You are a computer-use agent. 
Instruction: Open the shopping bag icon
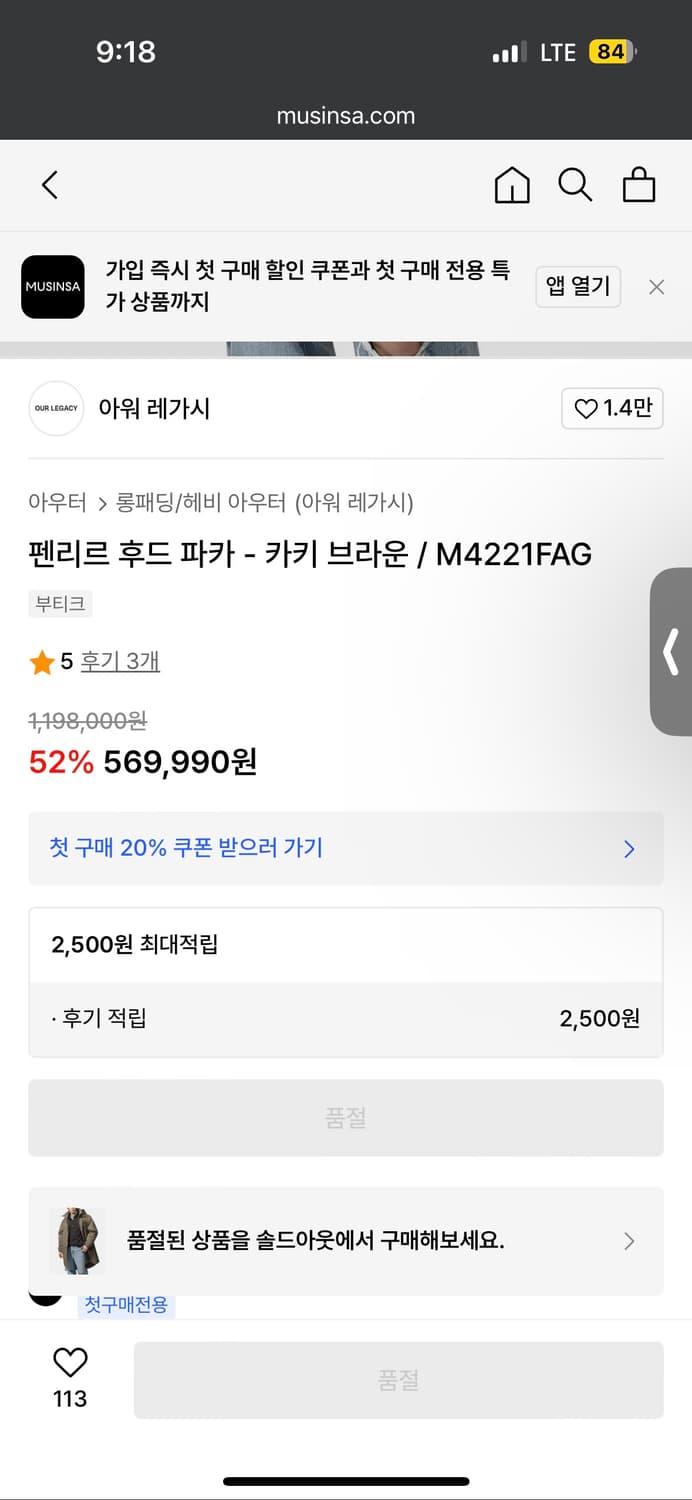[639, 185]
